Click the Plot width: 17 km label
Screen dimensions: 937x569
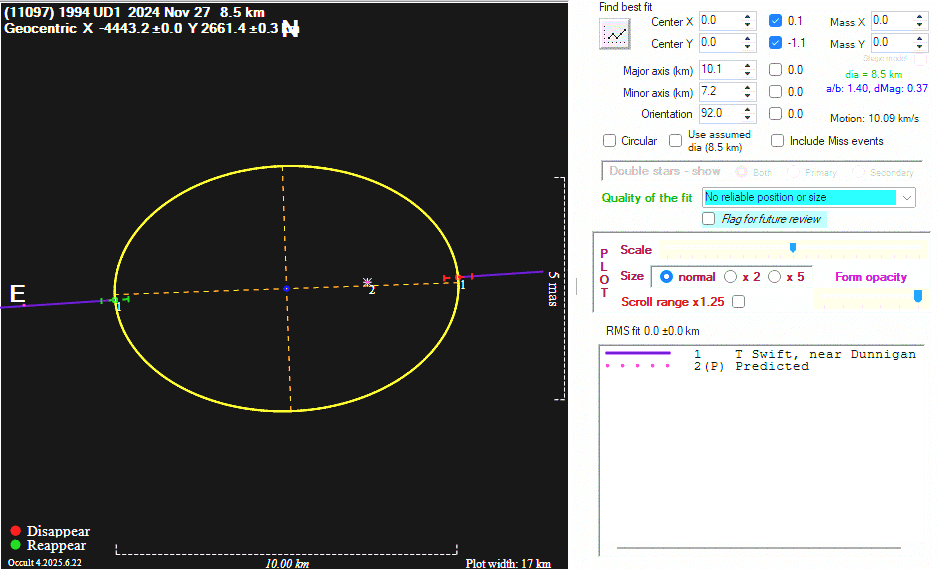(x=508, y=564)
